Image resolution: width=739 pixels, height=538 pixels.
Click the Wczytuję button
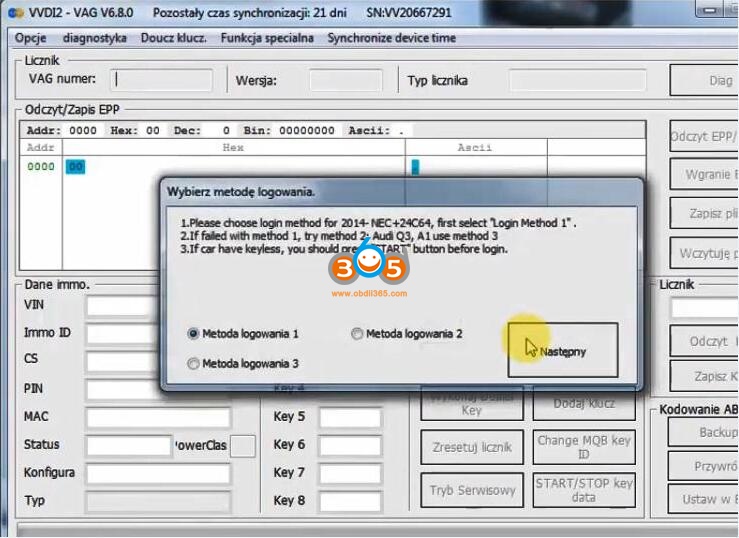coord(704,253)
